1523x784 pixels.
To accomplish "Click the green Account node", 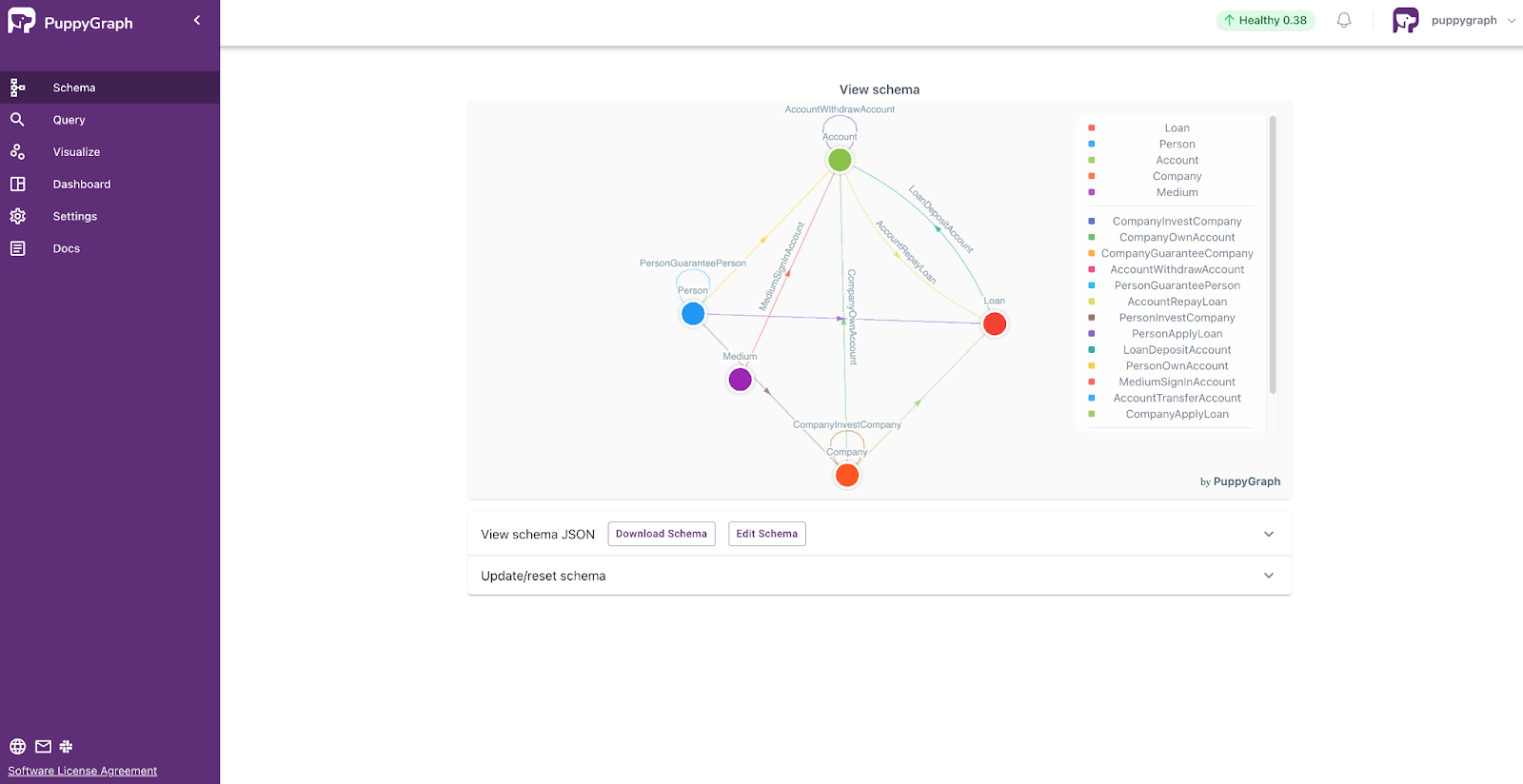I will pyautogui.click(x=840, y=160).
